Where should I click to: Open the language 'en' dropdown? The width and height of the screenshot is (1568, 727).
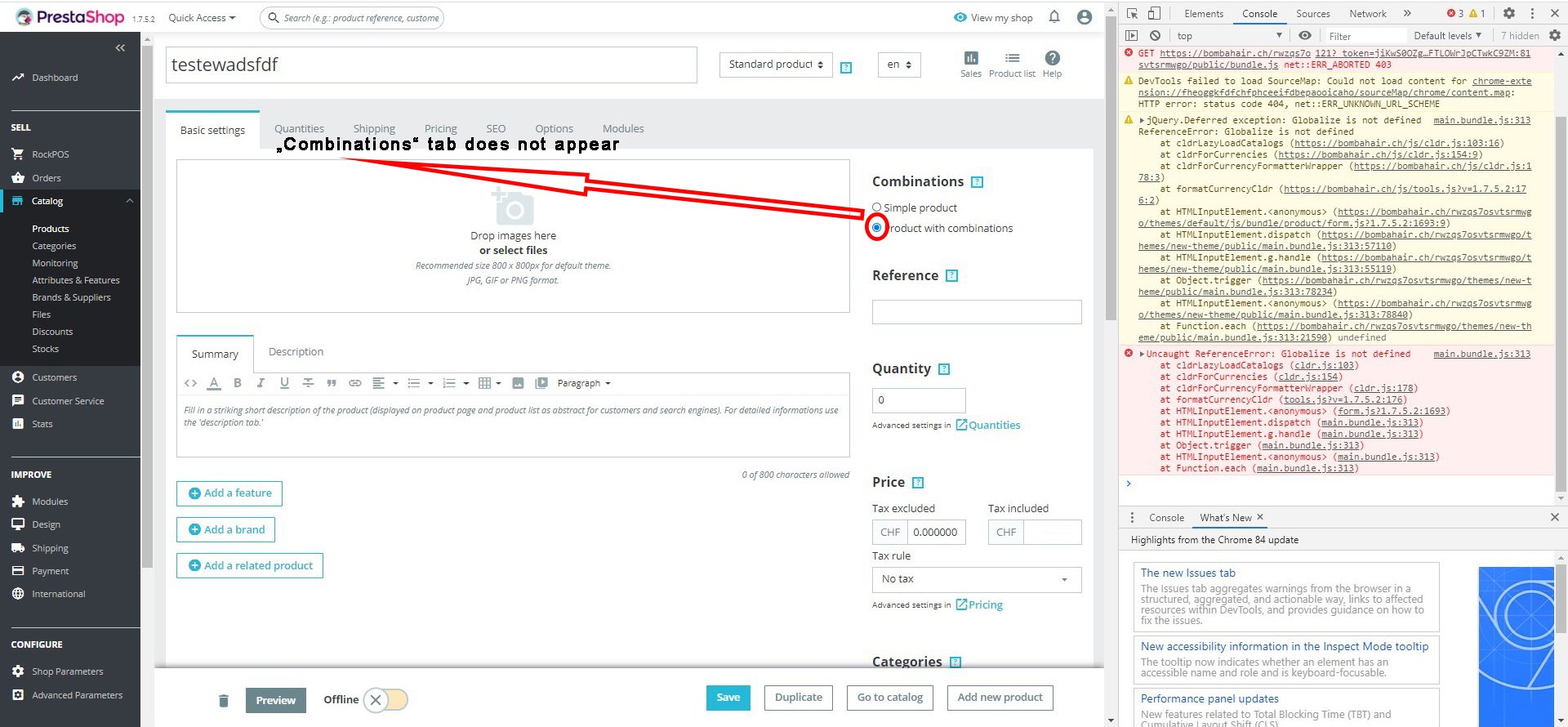(898, 65)
